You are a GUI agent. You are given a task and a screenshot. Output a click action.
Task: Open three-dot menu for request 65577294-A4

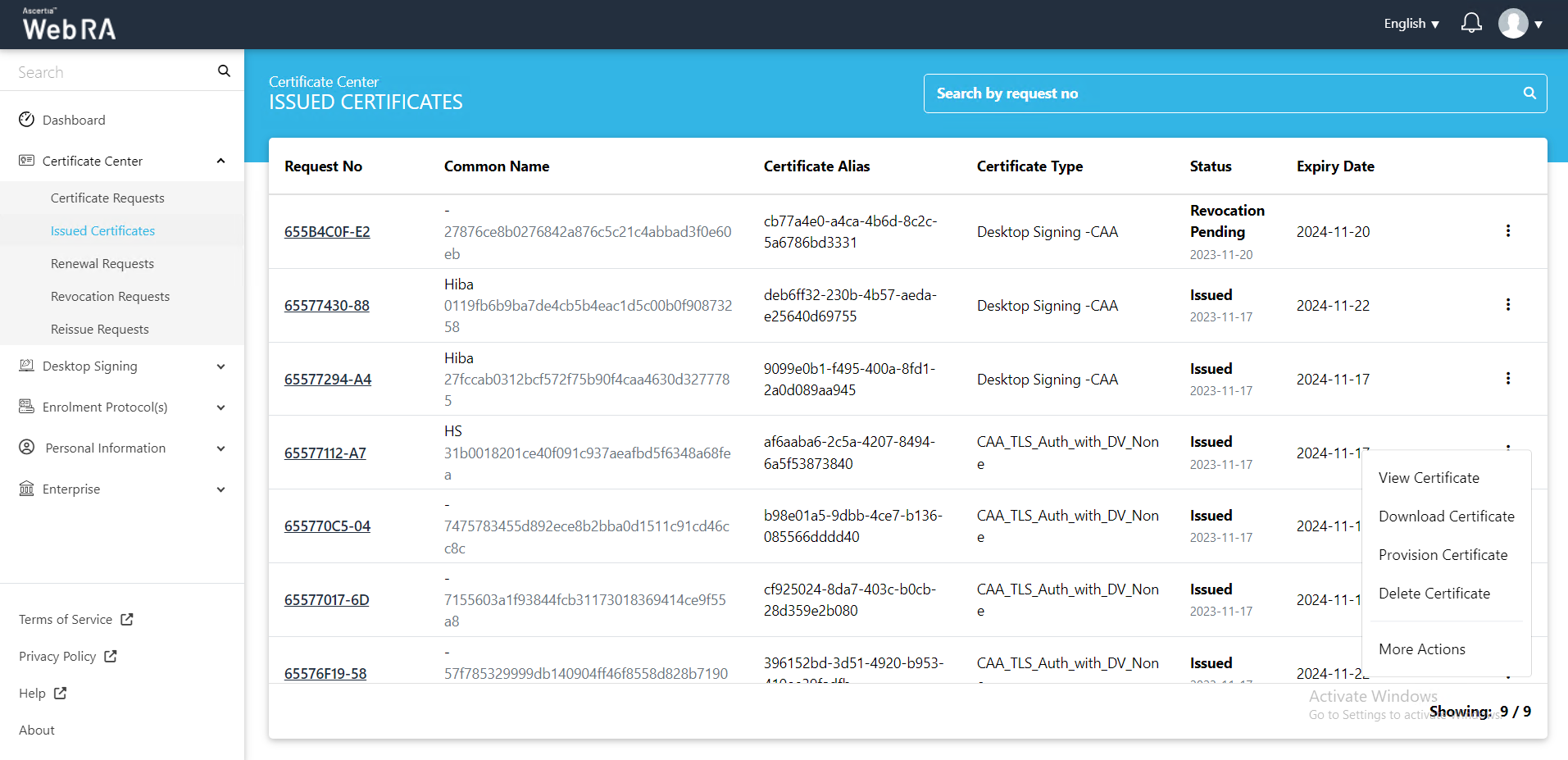(1507, 379)
